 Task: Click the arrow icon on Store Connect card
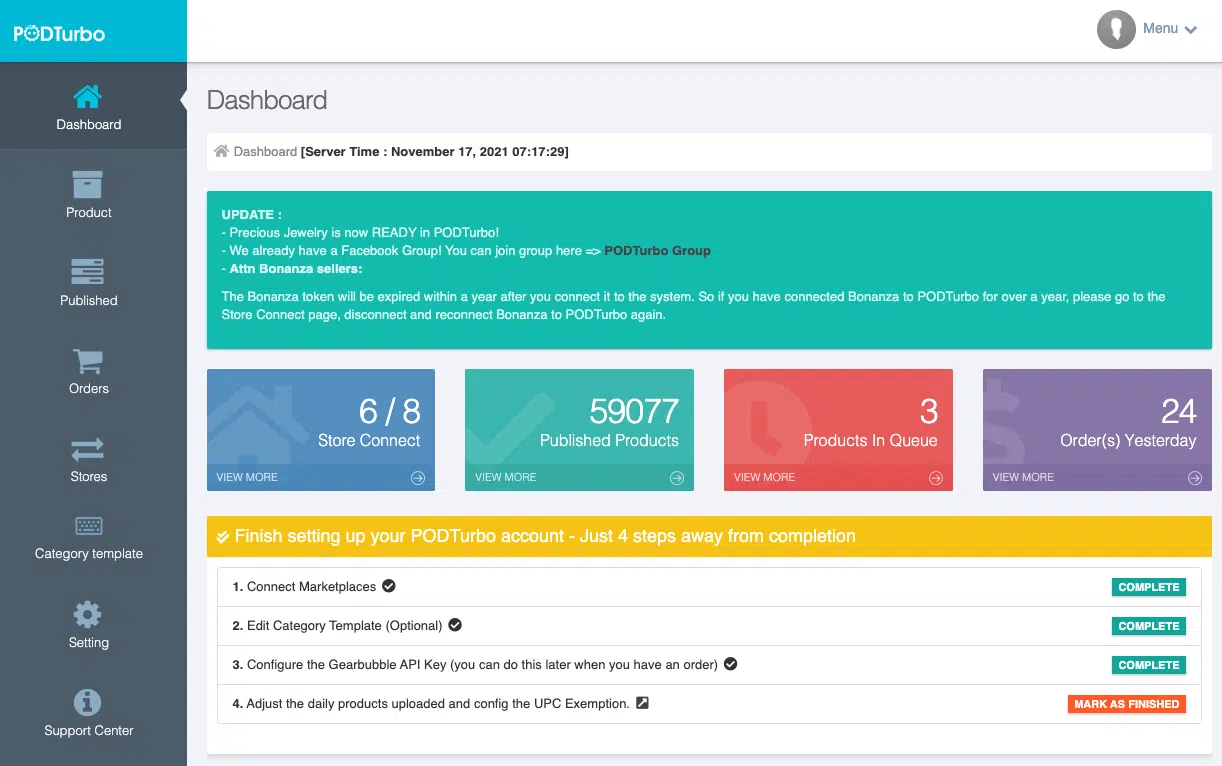(x=418, y=478)
